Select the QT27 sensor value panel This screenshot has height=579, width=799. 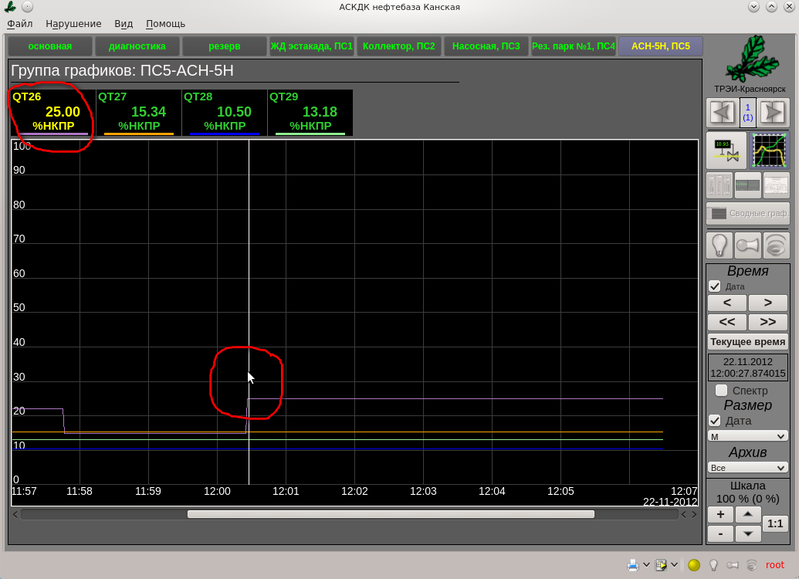[137, 112]
